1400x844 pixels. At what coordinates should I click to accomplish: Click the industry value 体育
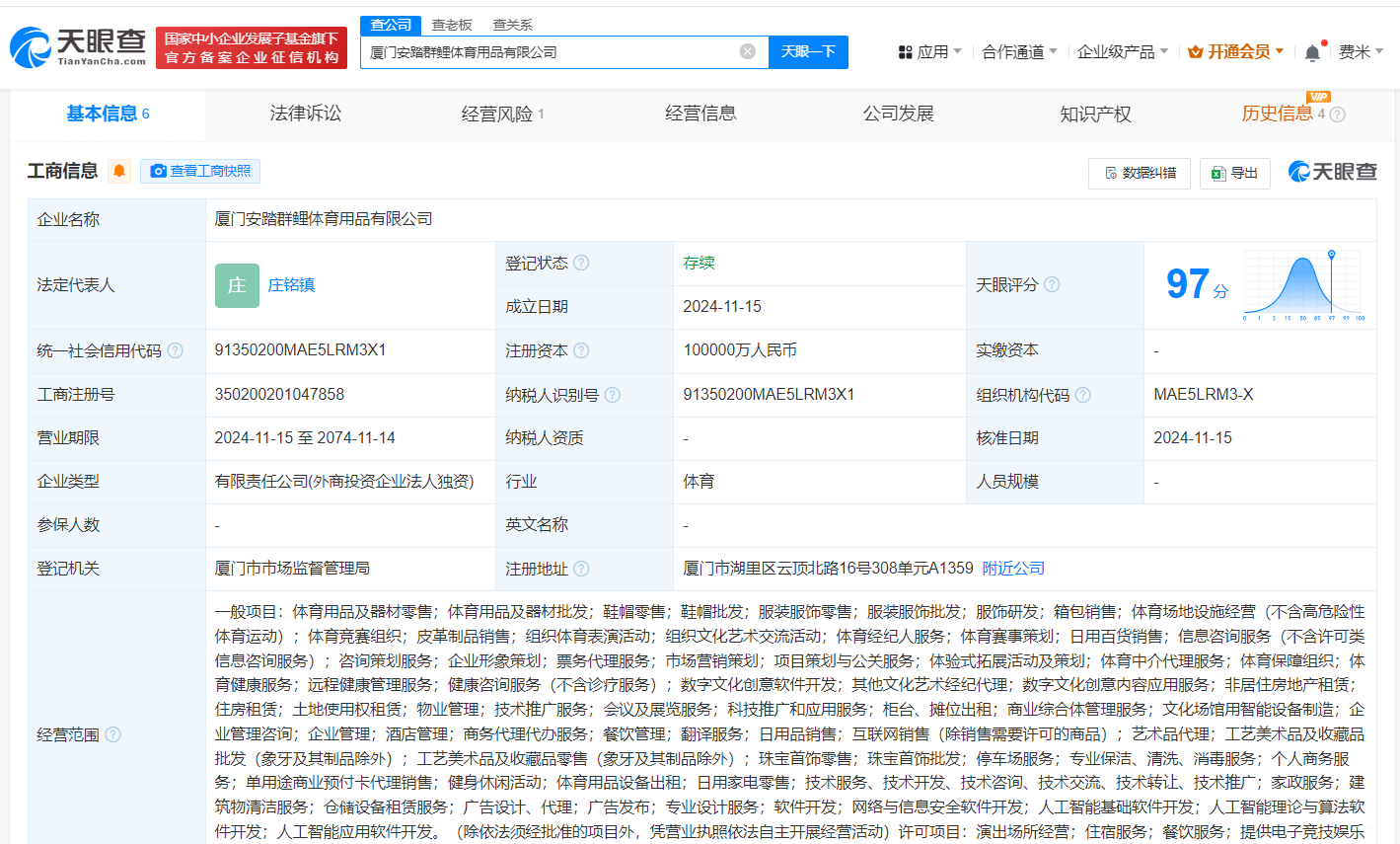(699, 482)
